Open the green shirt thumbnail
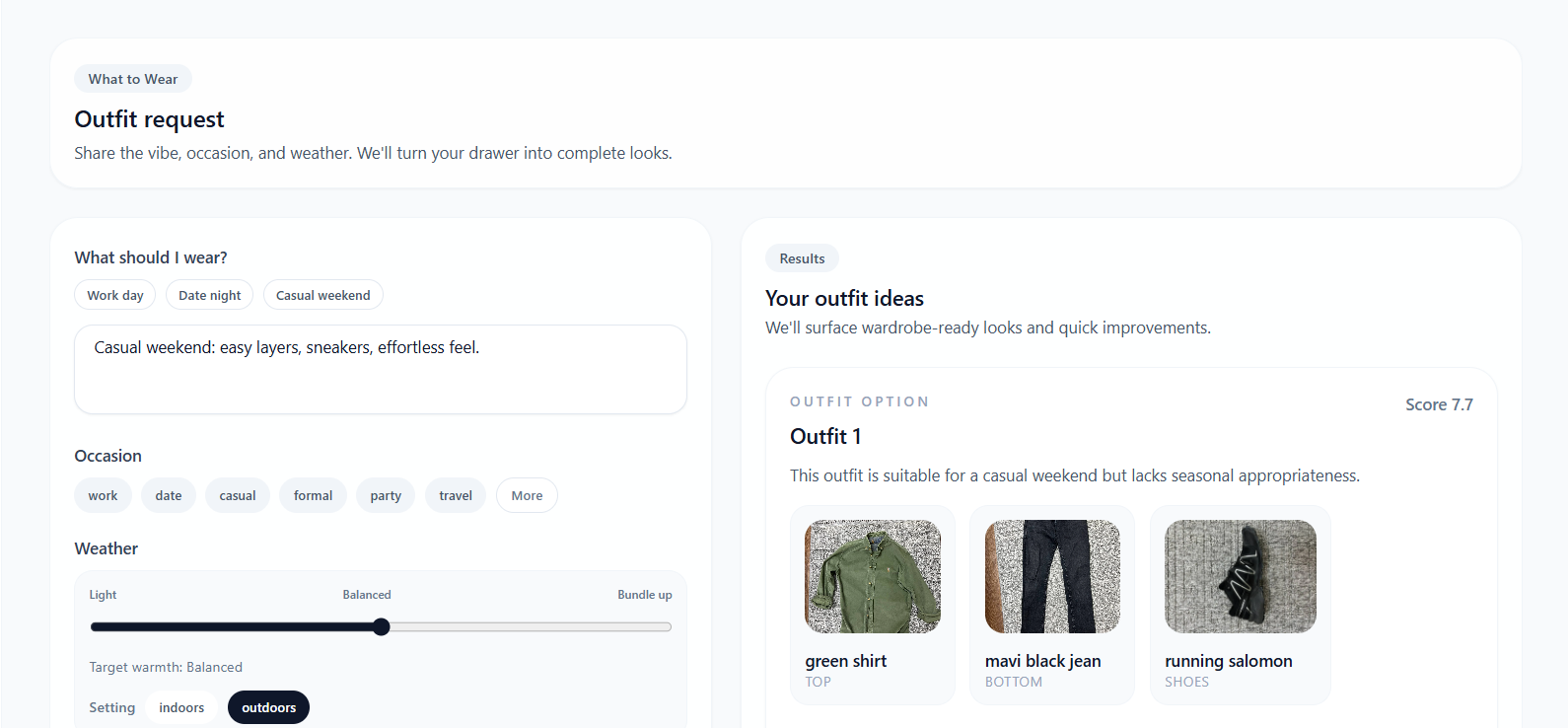 tap(872, 576)
